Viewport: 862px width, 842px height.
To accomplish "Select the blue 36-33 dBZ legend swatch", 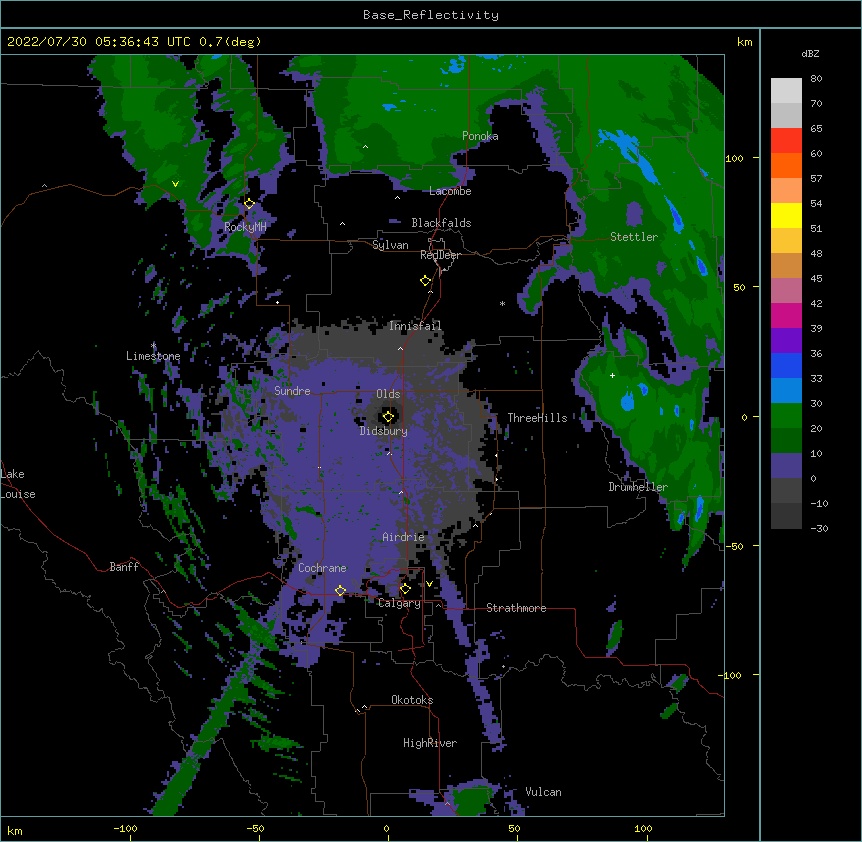I will click(x=786, y=365).
